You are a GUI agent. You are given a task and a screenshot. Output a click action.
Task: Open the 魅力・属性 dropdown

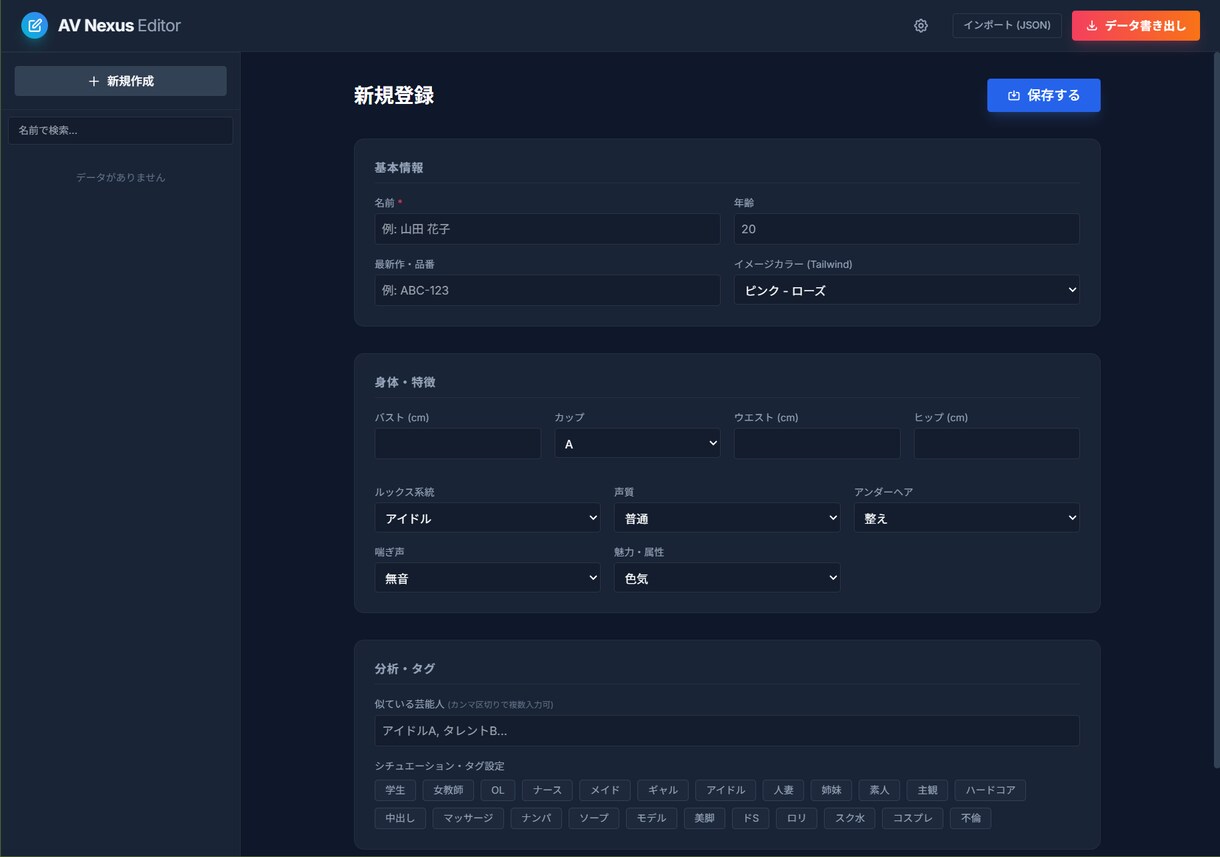pyautogui.click(x=727, y=578)
